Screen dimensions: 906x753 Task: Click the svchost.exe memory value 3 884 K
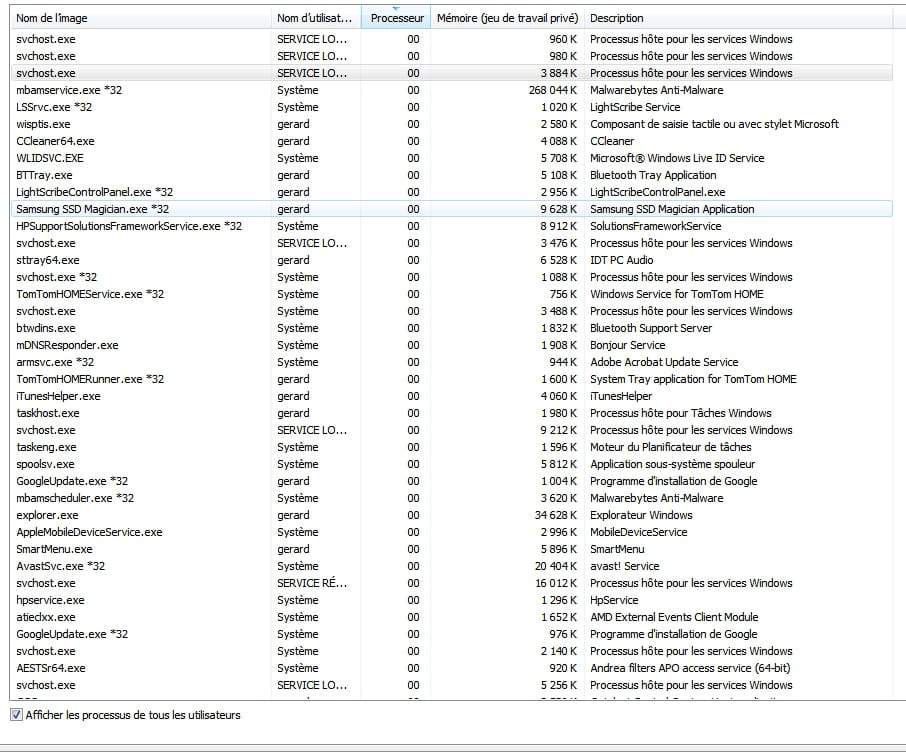click(559, 73)
